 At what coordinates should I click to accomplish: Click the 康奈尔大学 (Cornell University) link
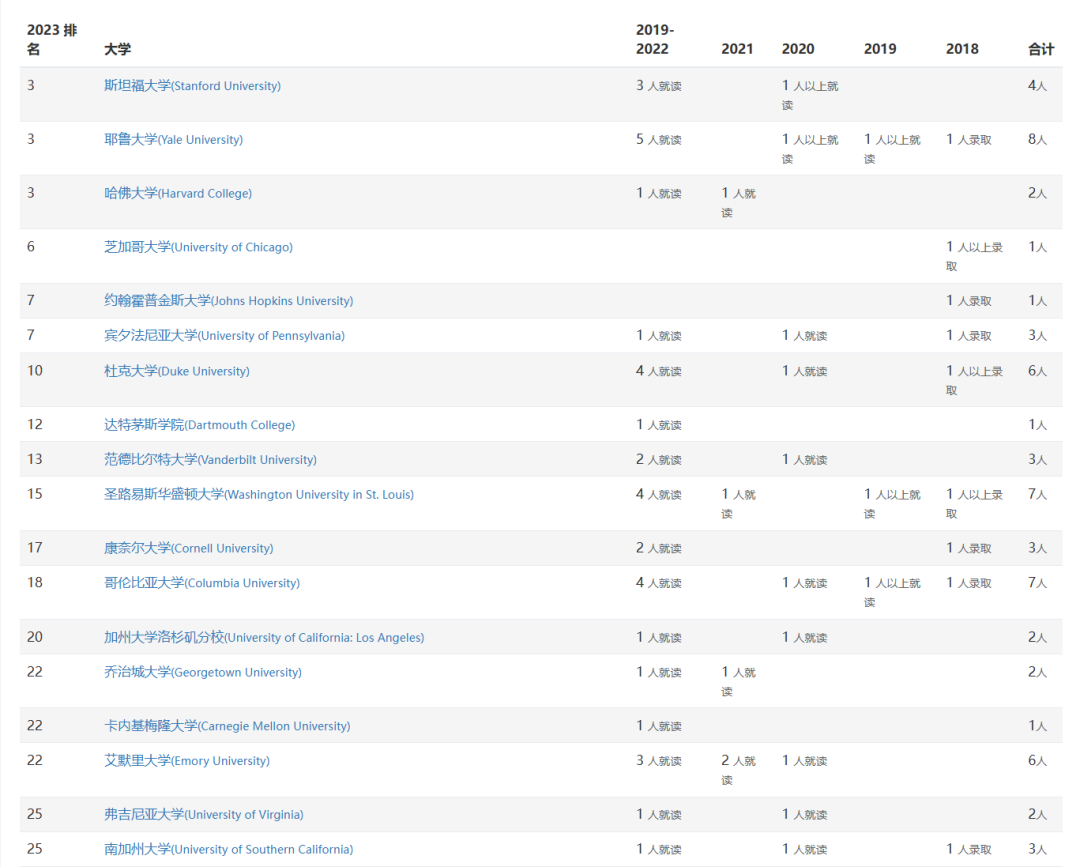pyautogui.click(x=189, y=548)
